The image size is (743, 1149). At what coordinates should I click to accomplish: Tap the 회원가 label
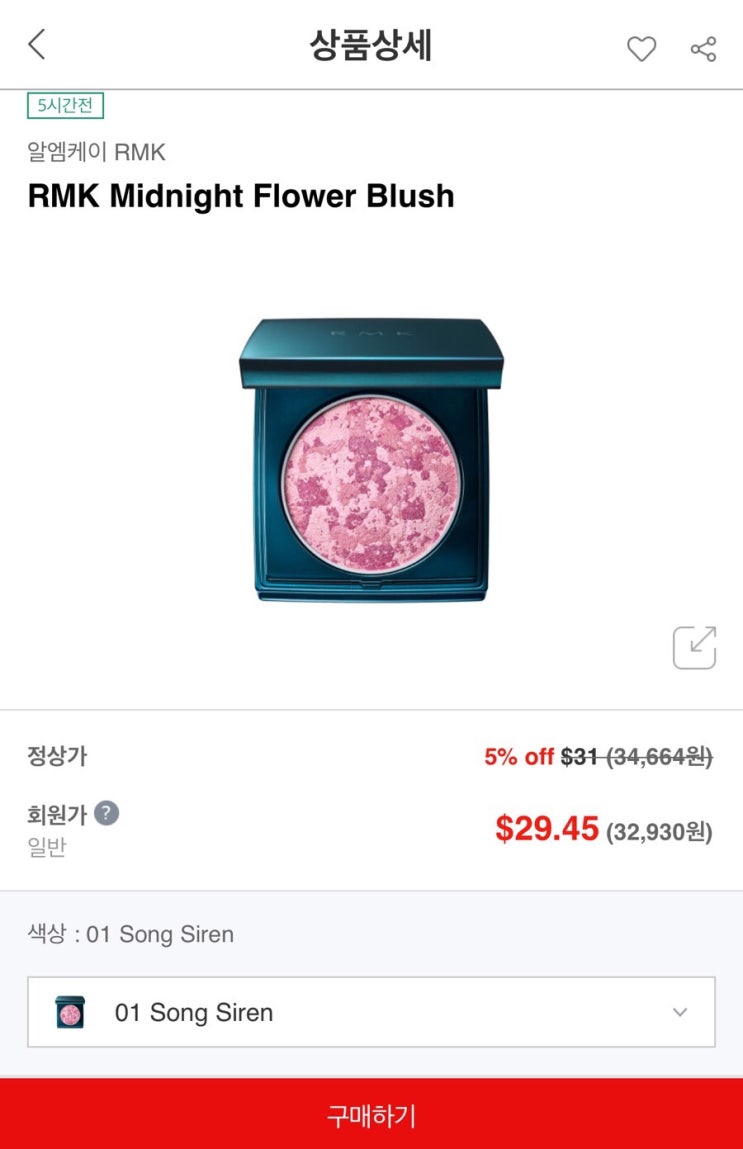[57, 814]
